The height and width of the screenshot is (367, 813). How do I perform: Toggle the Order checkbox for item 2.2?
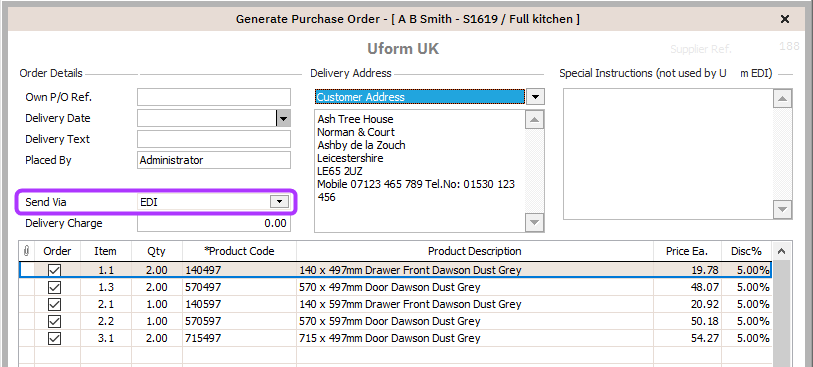[x=54, y=321]
